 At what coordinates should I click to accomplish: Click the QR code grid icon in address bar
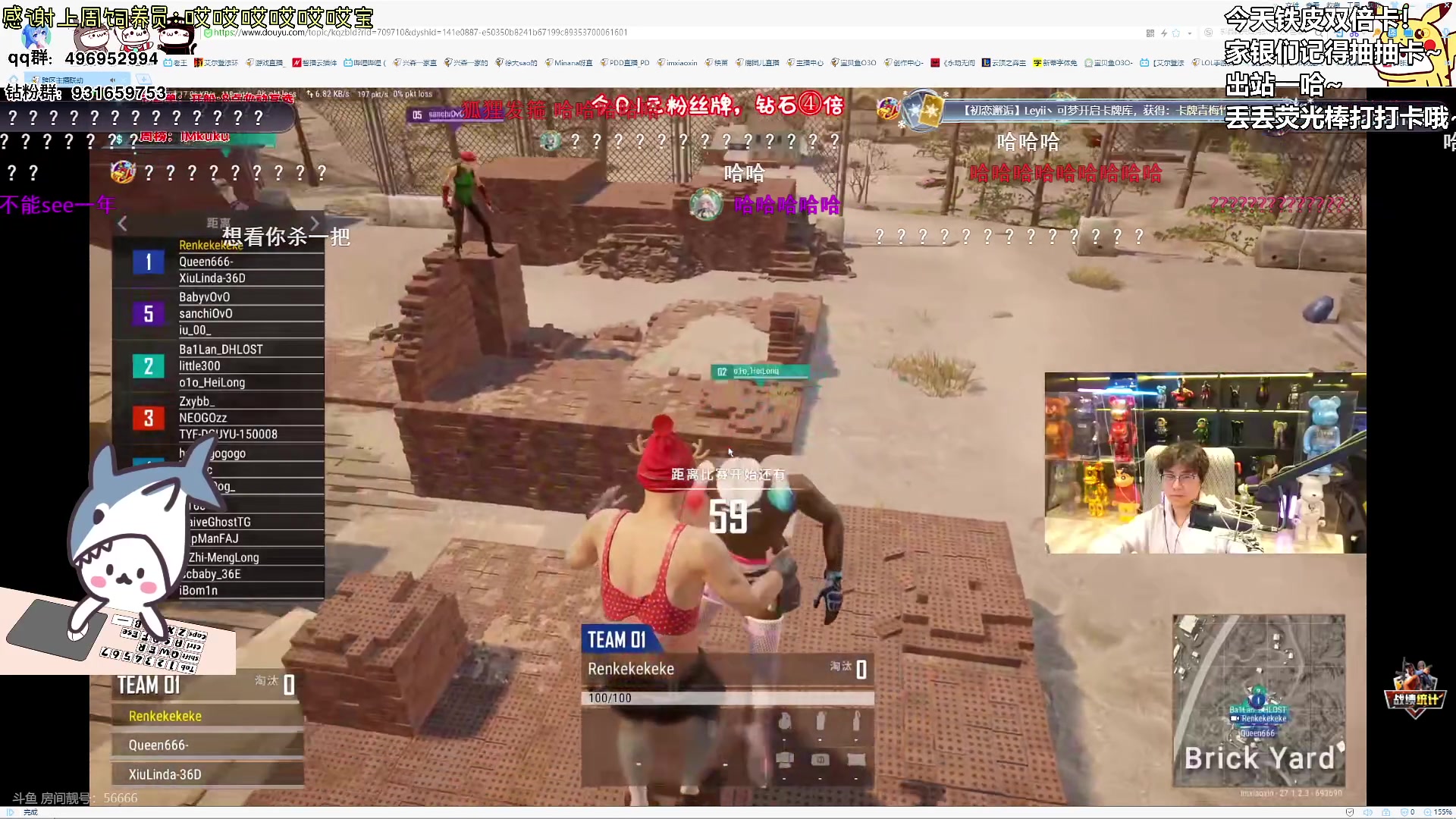pos(1150,33)
